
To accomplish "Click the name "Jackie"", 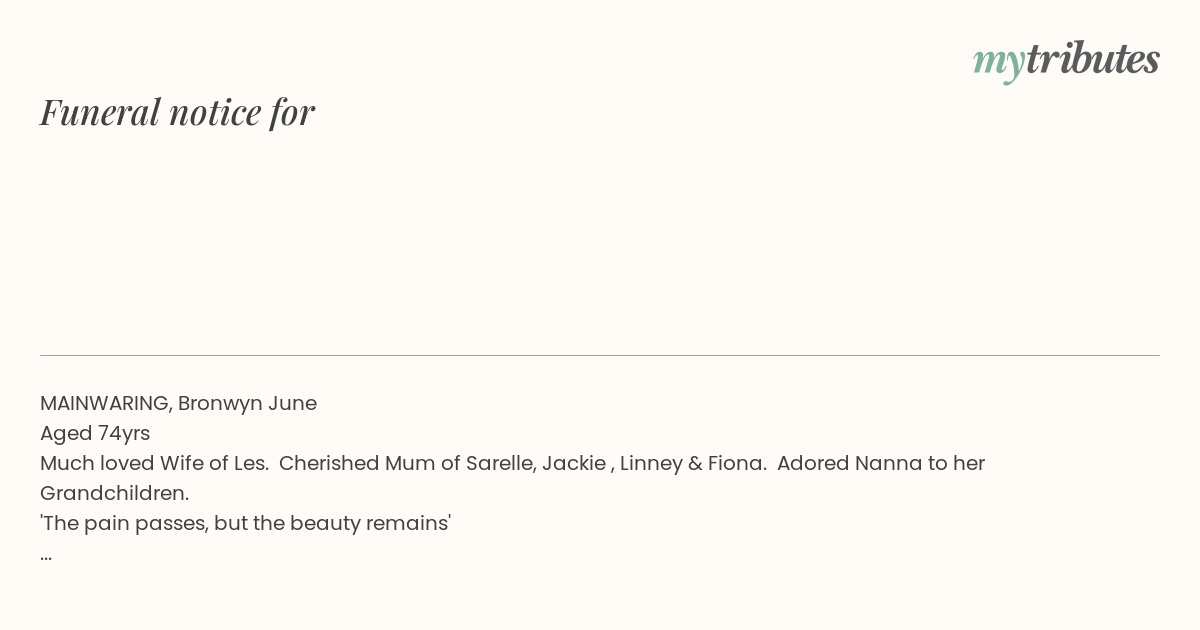I will pyautogui.click(x=573, y=463).
